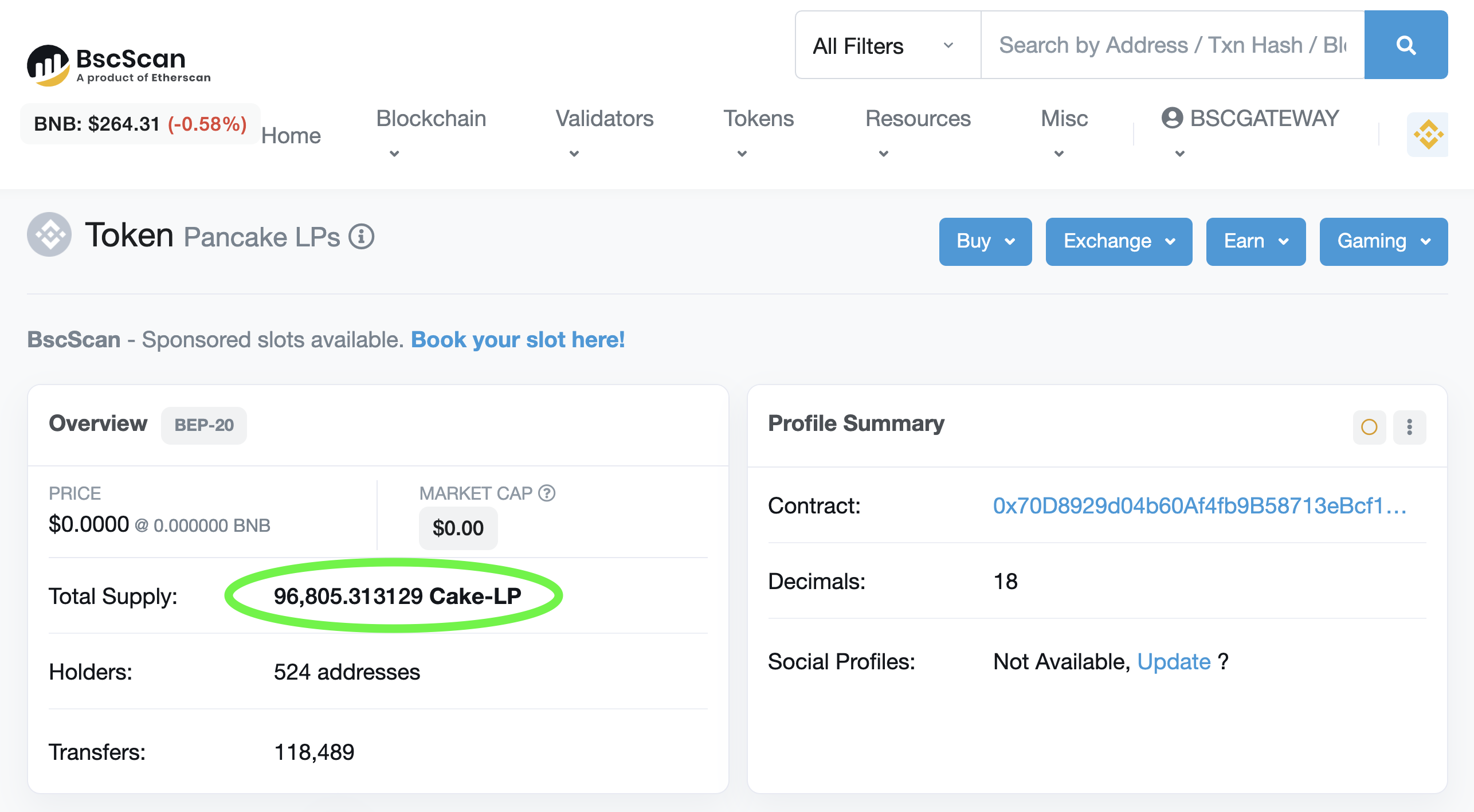Click the search by address input field
This screenshot has width=1474, height=812.
point(1173,45)
